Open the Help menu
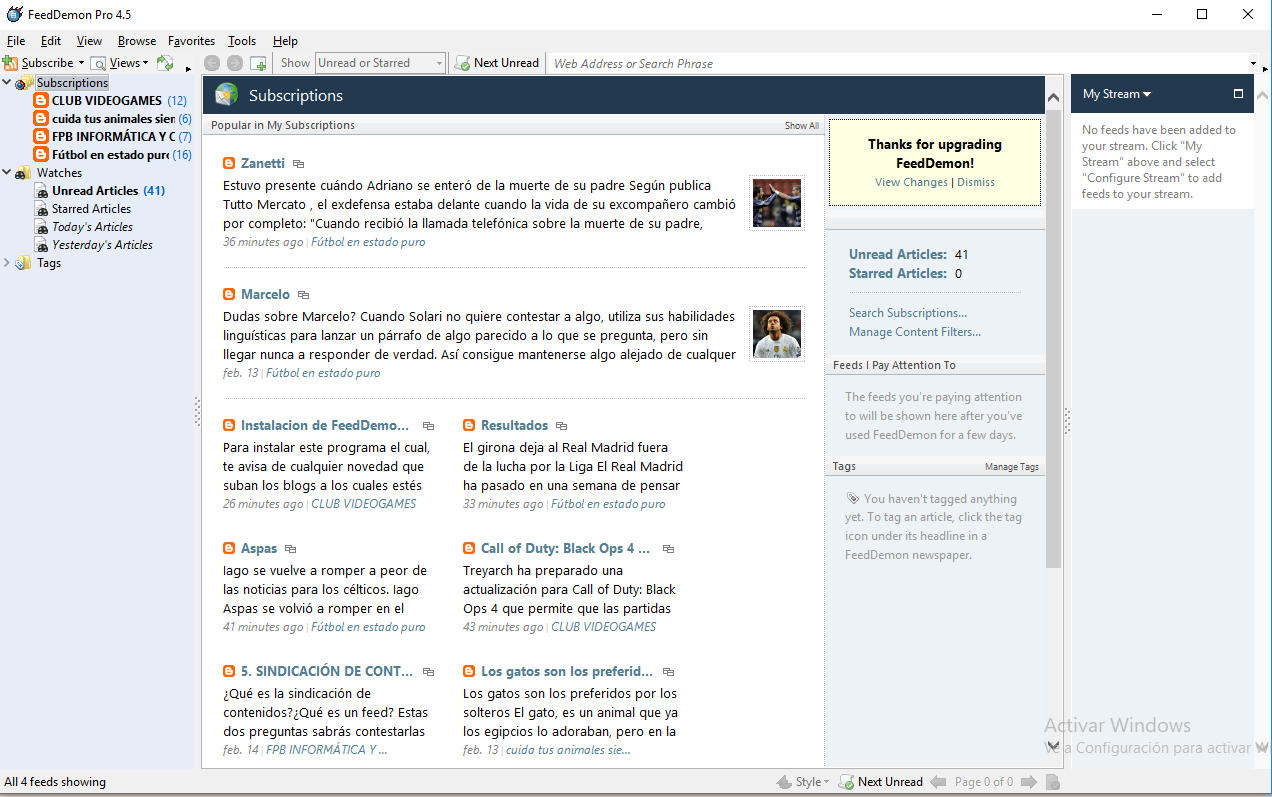The image size is (1272, 797). (x=286, y=41)
